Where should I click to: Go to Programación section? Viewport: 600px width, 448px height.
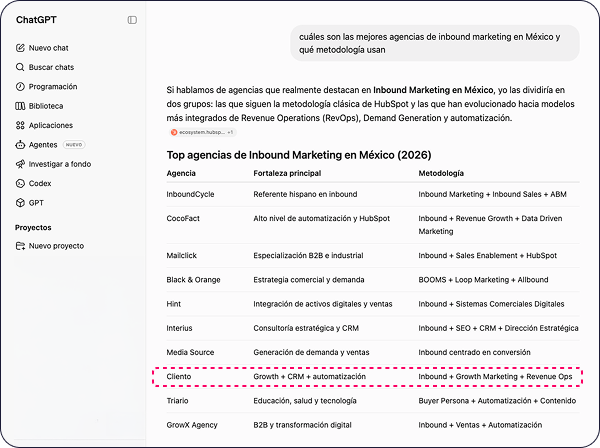coord(46,86)
